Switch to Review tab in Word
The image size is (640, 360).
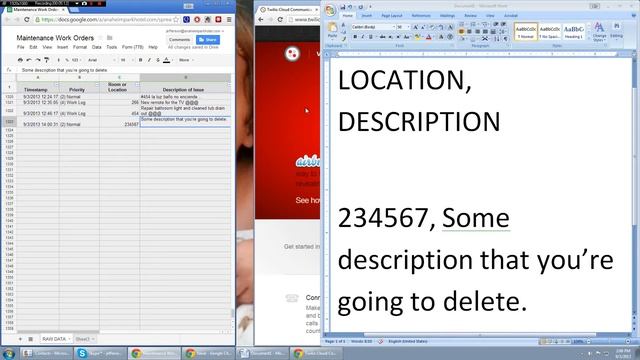click(470, 16)
